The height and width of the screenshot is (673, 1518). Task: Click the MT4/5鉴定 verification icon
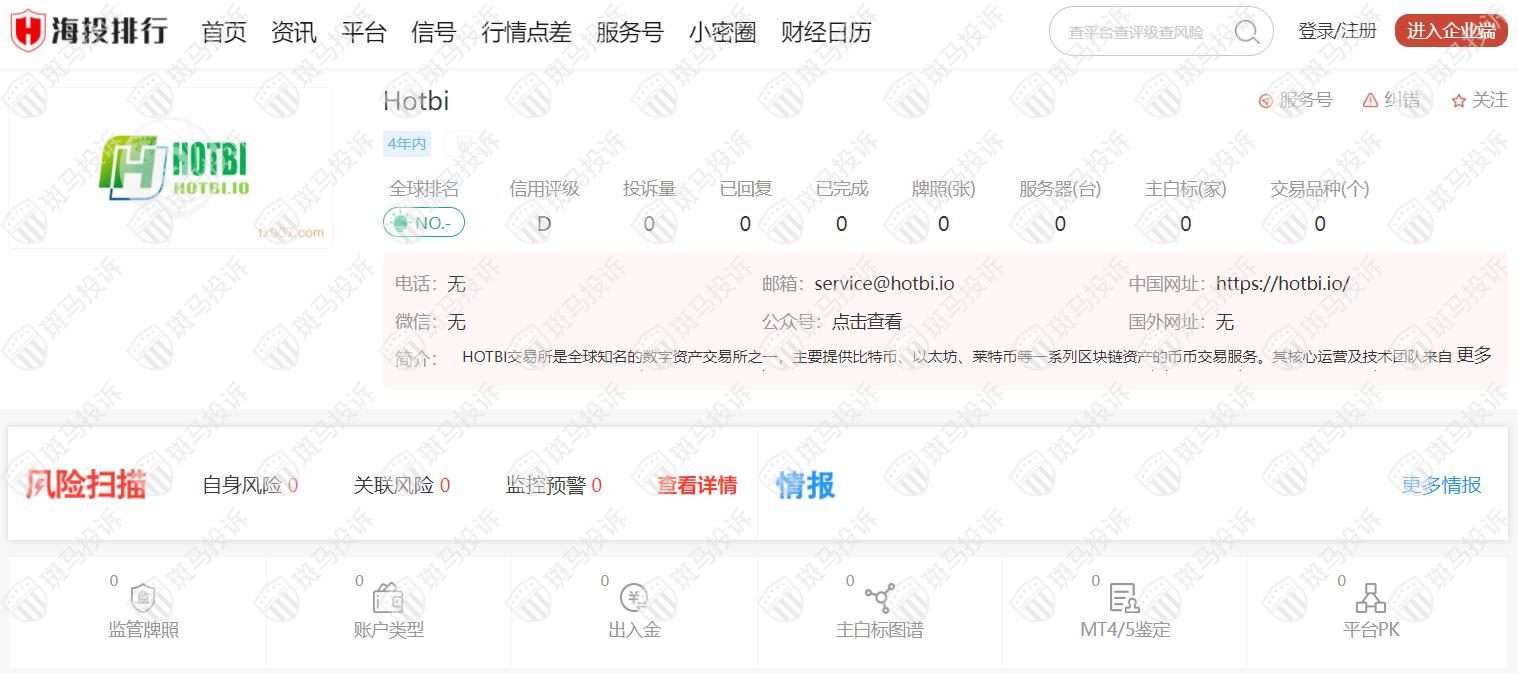point(1125,599)
